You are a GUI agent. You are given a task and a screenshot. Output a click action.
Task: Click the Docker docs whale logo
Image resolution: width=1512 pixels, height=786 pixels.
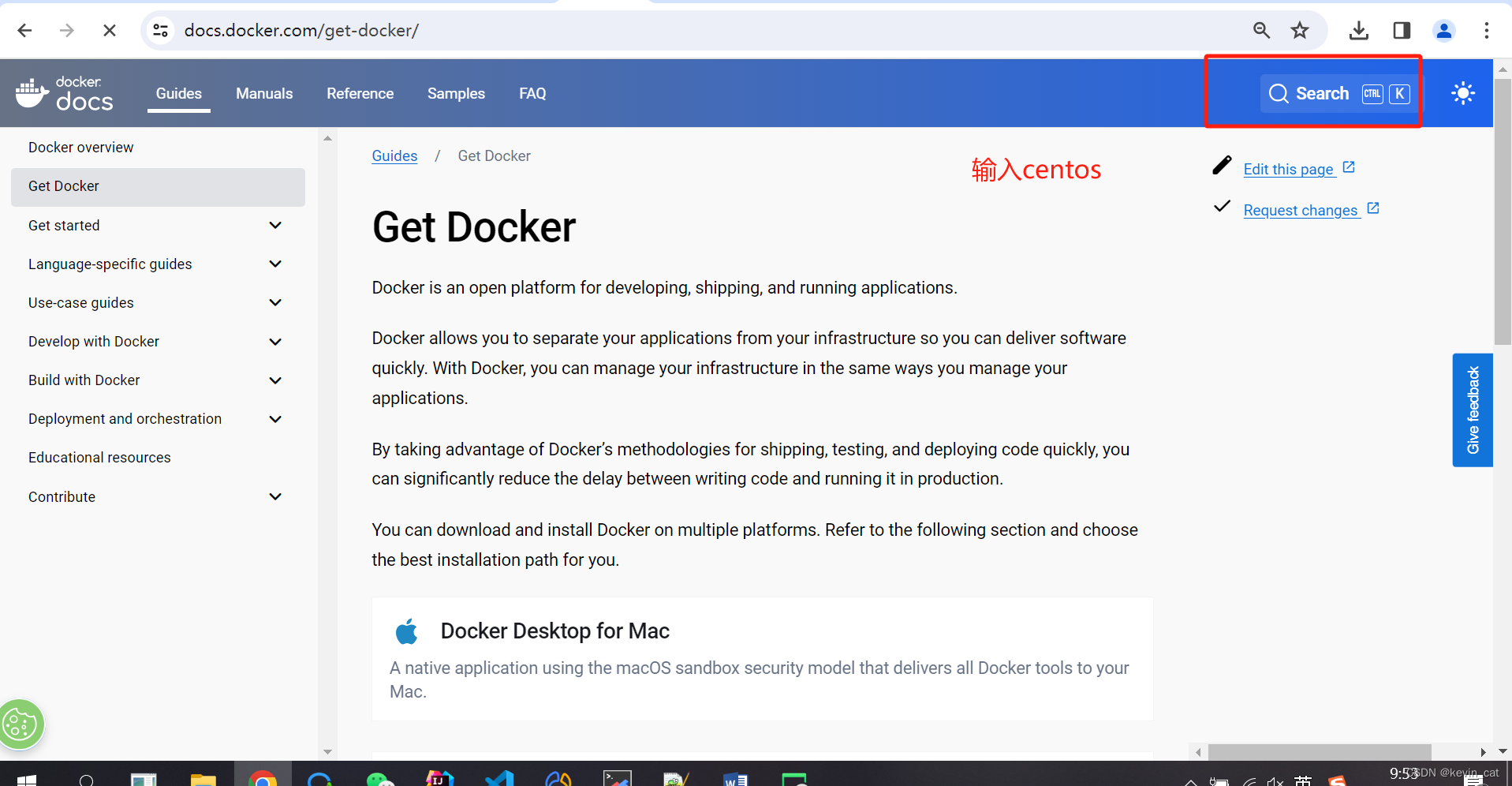(x=65, y=93)
